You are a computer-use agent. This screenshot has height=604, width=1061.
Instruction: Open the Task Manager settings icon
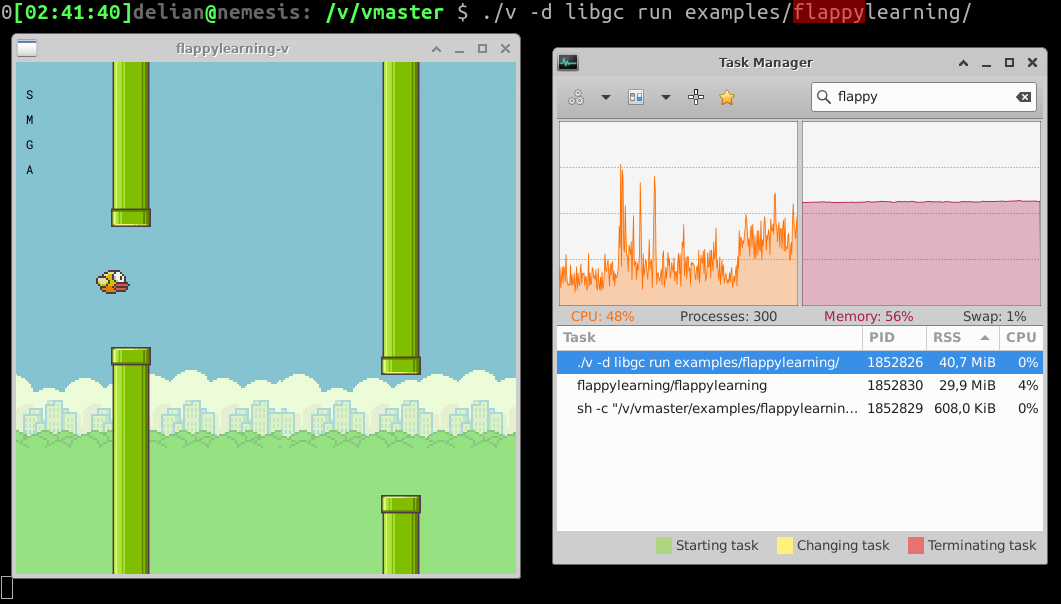pyautogui.click(x=576, y=97)
